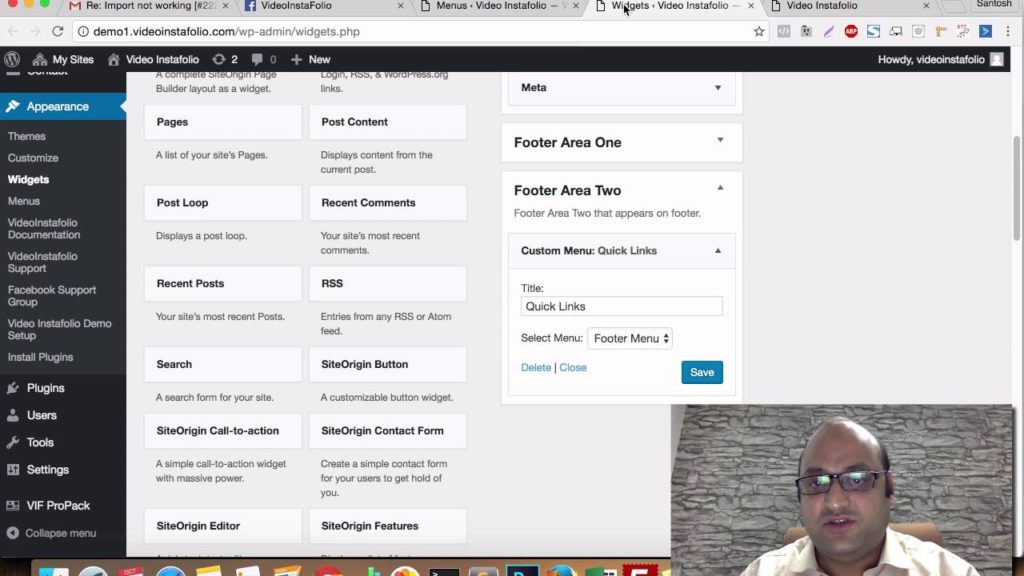Open Video Instafolio Demo Setup
The width and height of the screenshot is (1024, 576).
59,329
